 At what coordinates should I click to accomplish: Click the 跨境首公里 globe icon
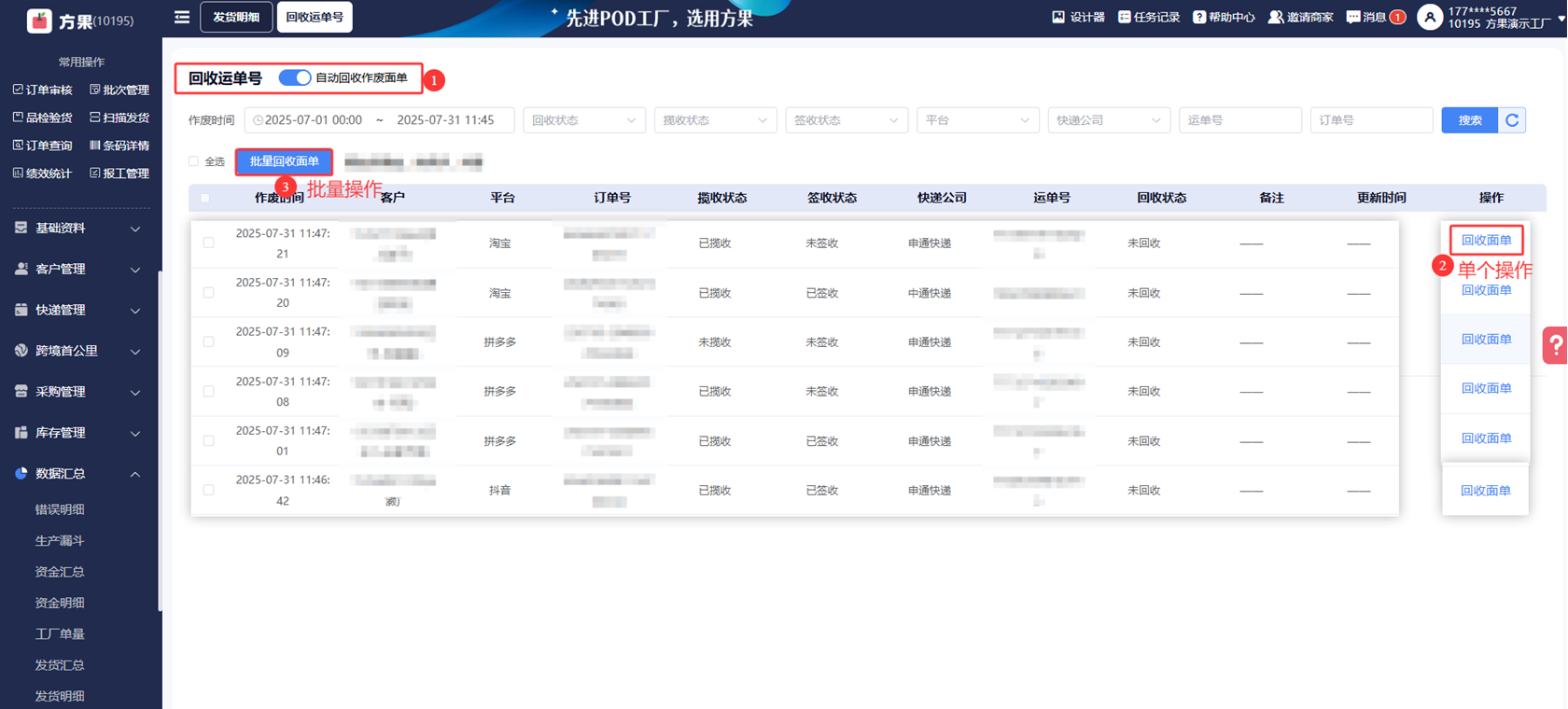click(21, 351)
